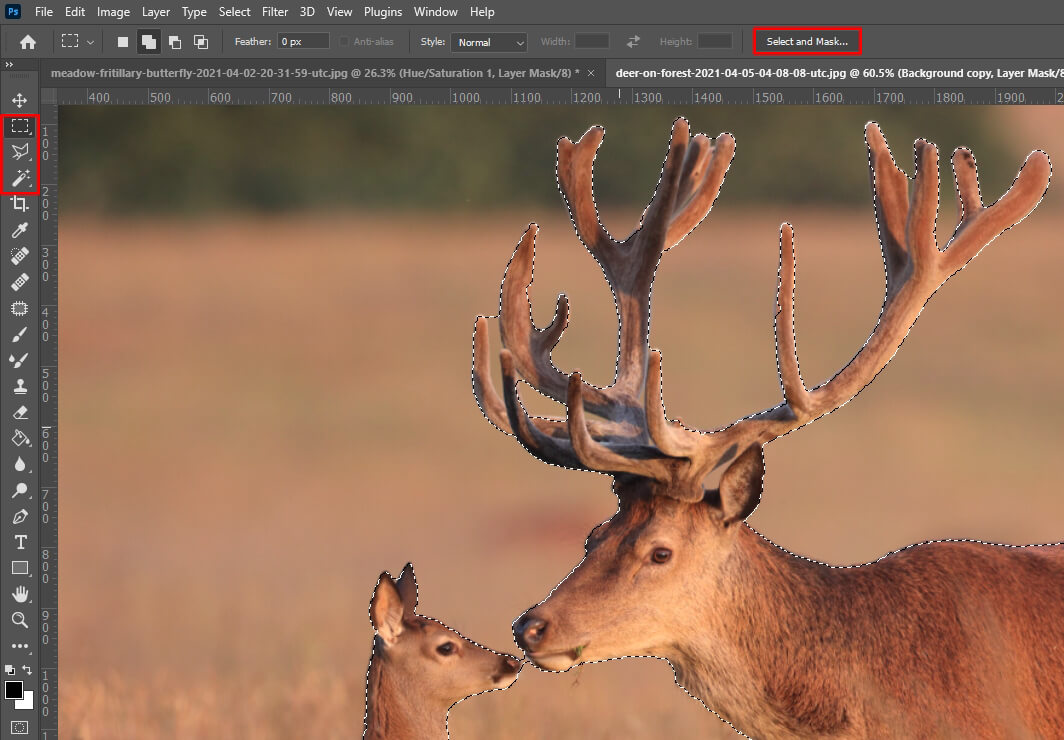Select the Spot Healing Brush tool

(20, 256)
